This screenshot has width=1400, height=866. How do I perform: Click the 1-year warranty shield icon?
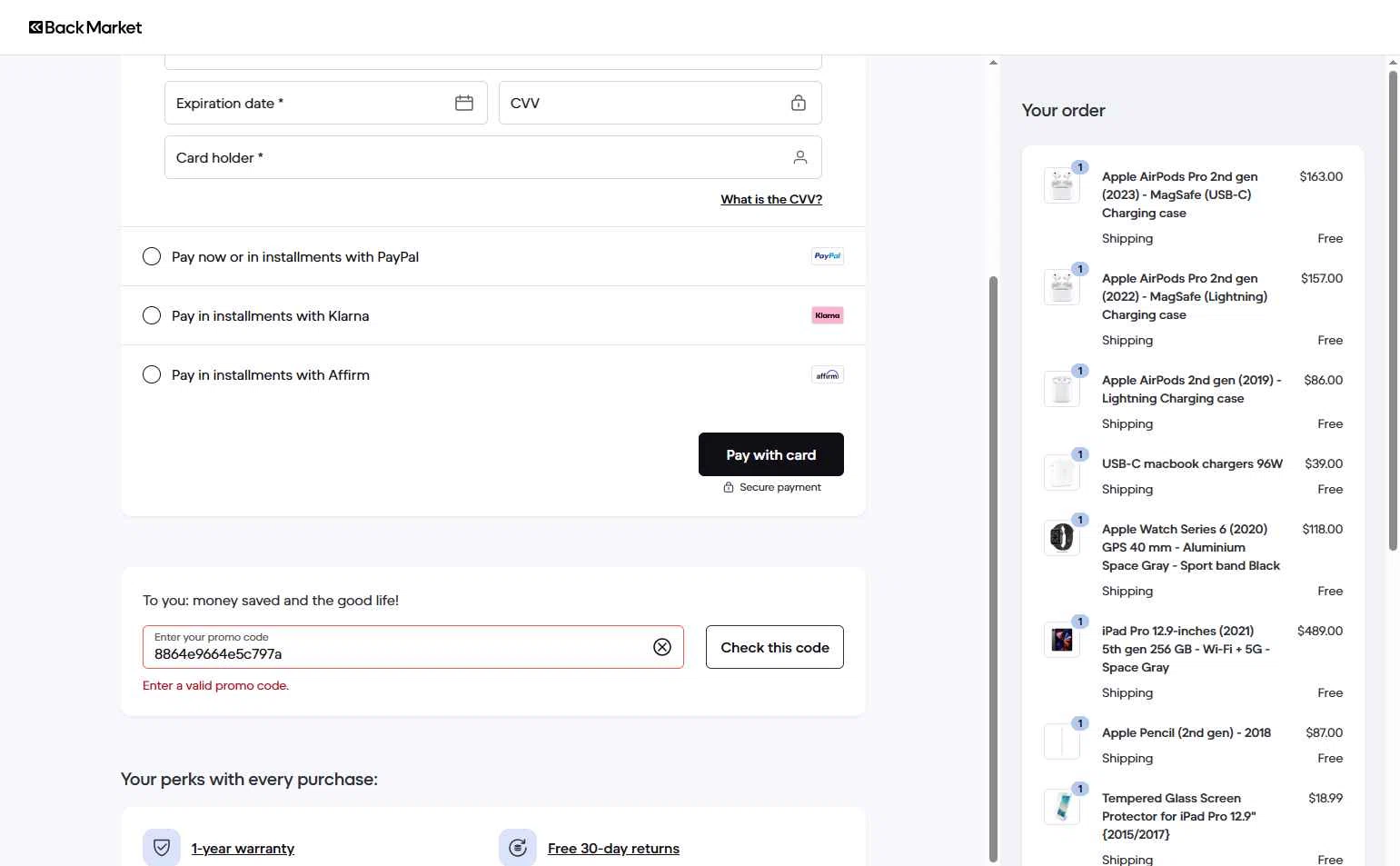(x=162, y=848)
